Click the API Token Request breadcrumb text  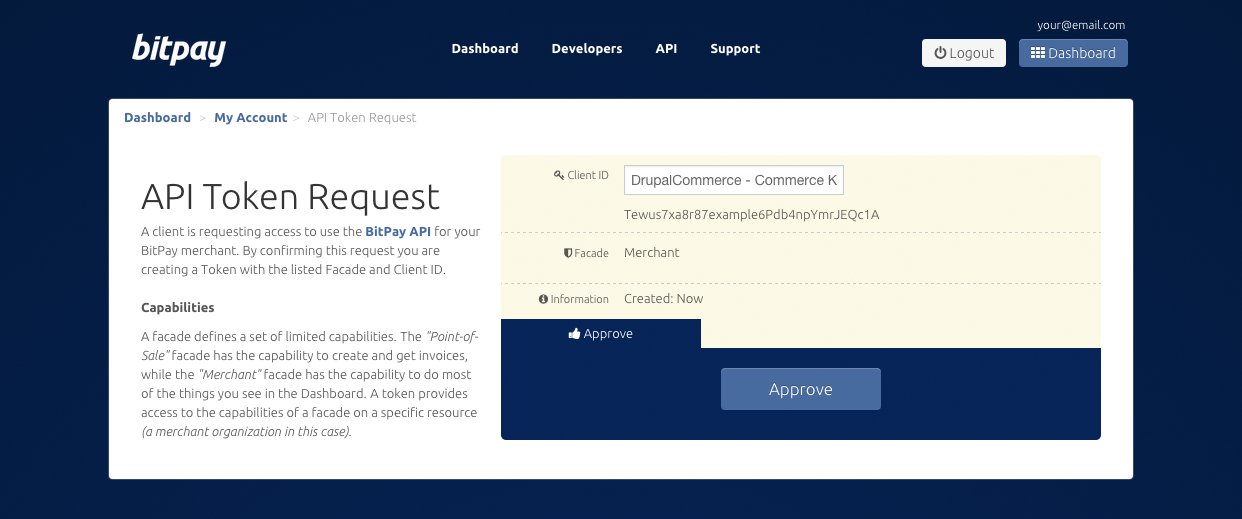pyautogui.click(x=362, y=117)
